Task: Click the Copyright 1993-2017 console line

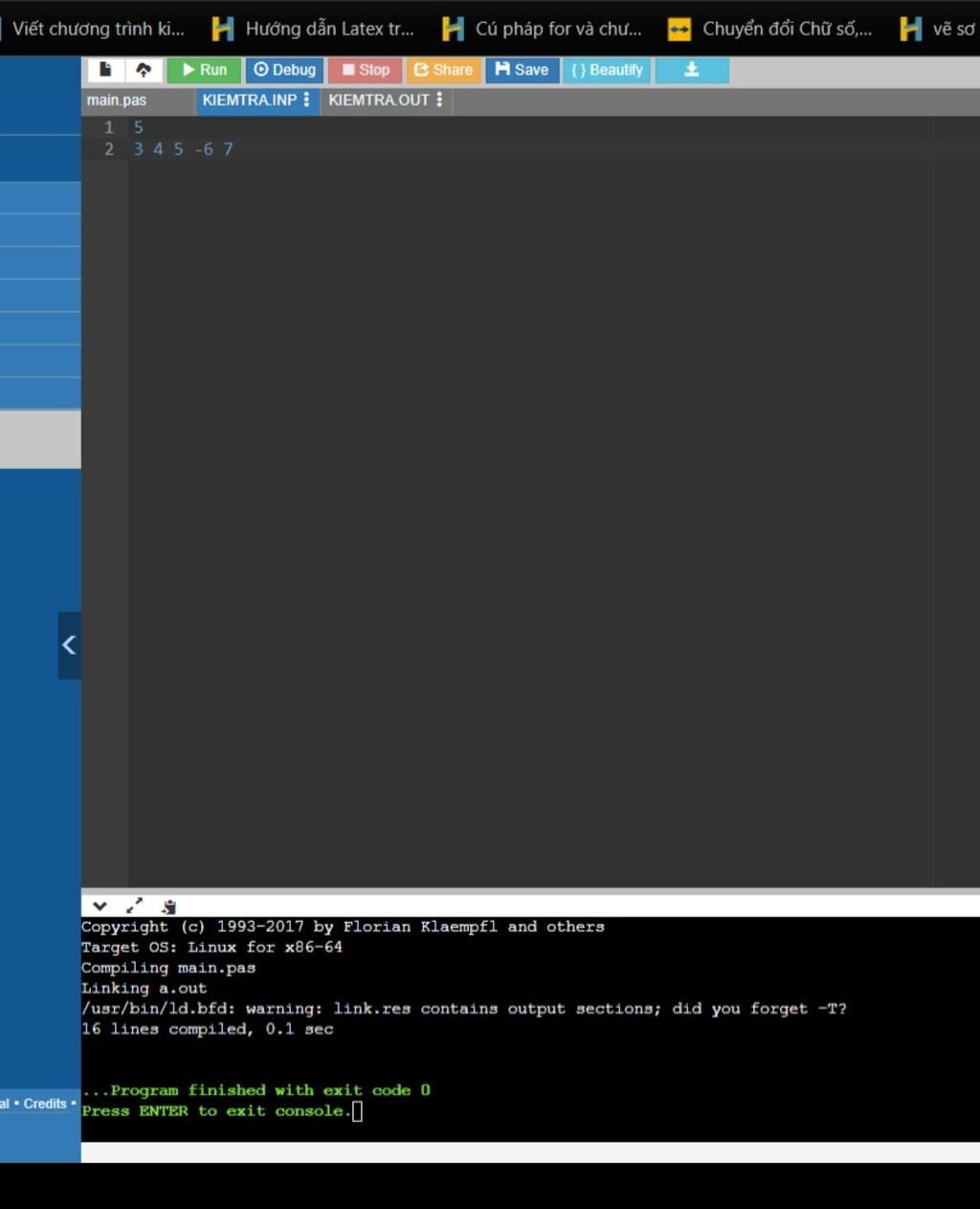Action: click(343, 927)
